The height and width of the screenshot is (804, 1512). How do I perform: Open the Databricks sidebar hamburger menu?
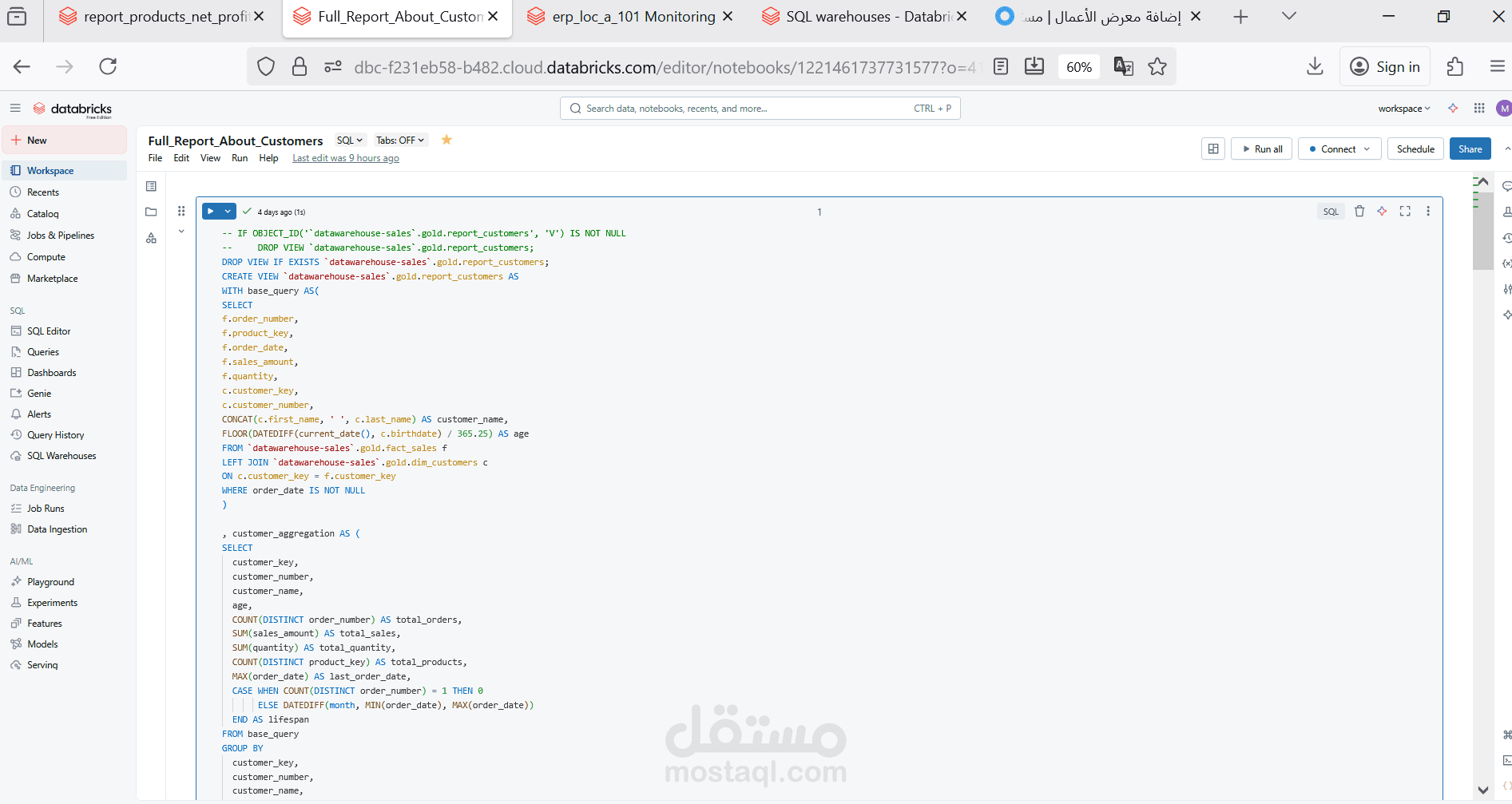click(x=15, y=108)
